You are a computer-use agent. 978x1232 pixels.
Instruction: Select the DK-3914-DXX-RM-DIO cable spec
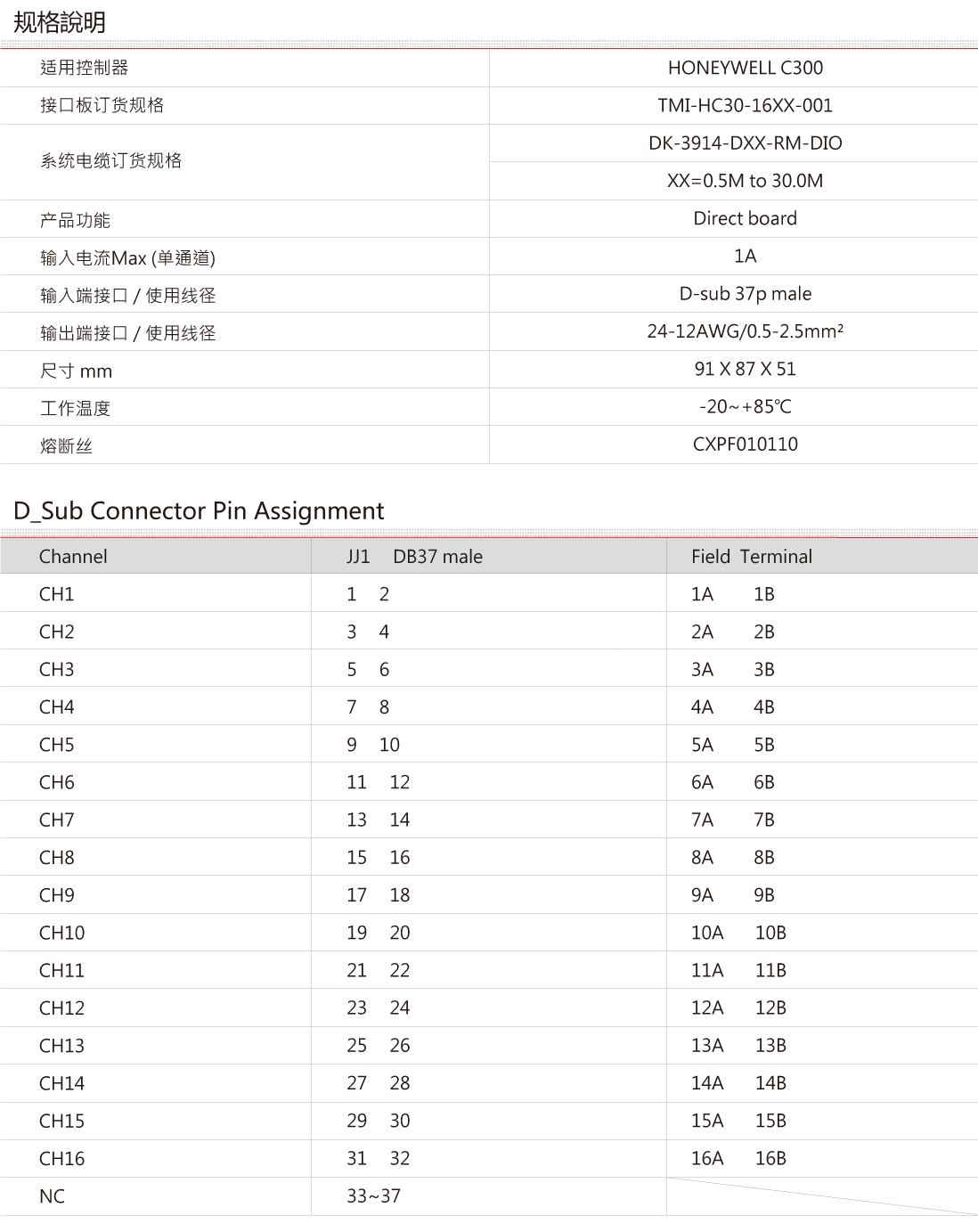tap(745, 143)
